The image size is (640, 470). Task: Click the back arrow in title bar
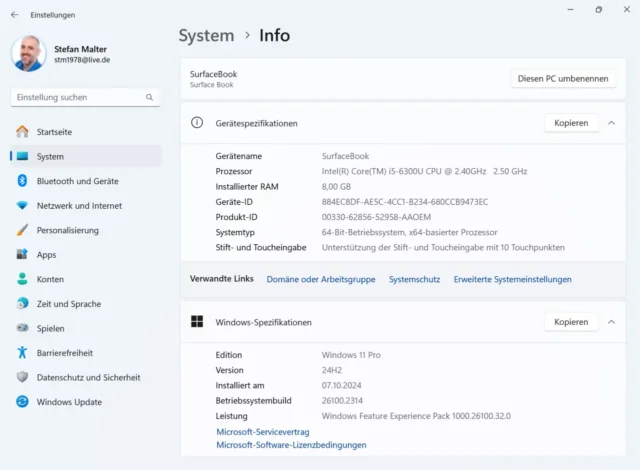coord(14,15)
